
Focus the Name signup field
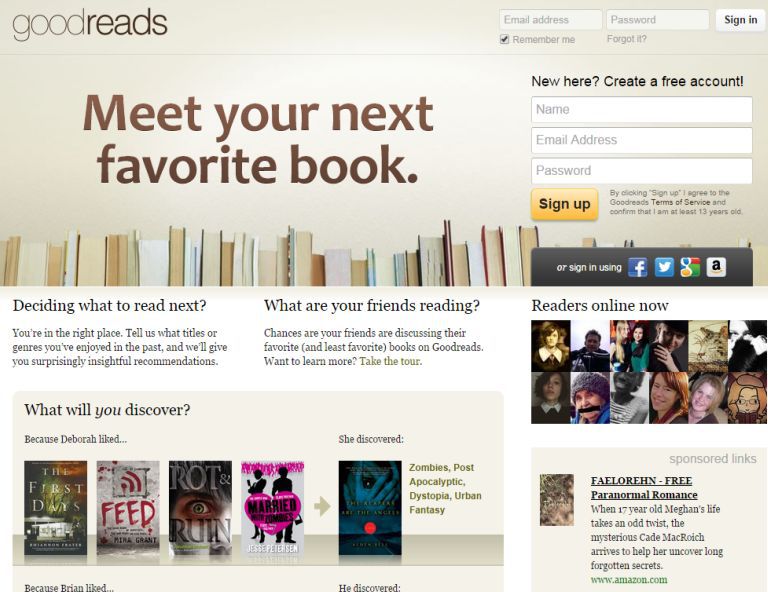point(642,110)
